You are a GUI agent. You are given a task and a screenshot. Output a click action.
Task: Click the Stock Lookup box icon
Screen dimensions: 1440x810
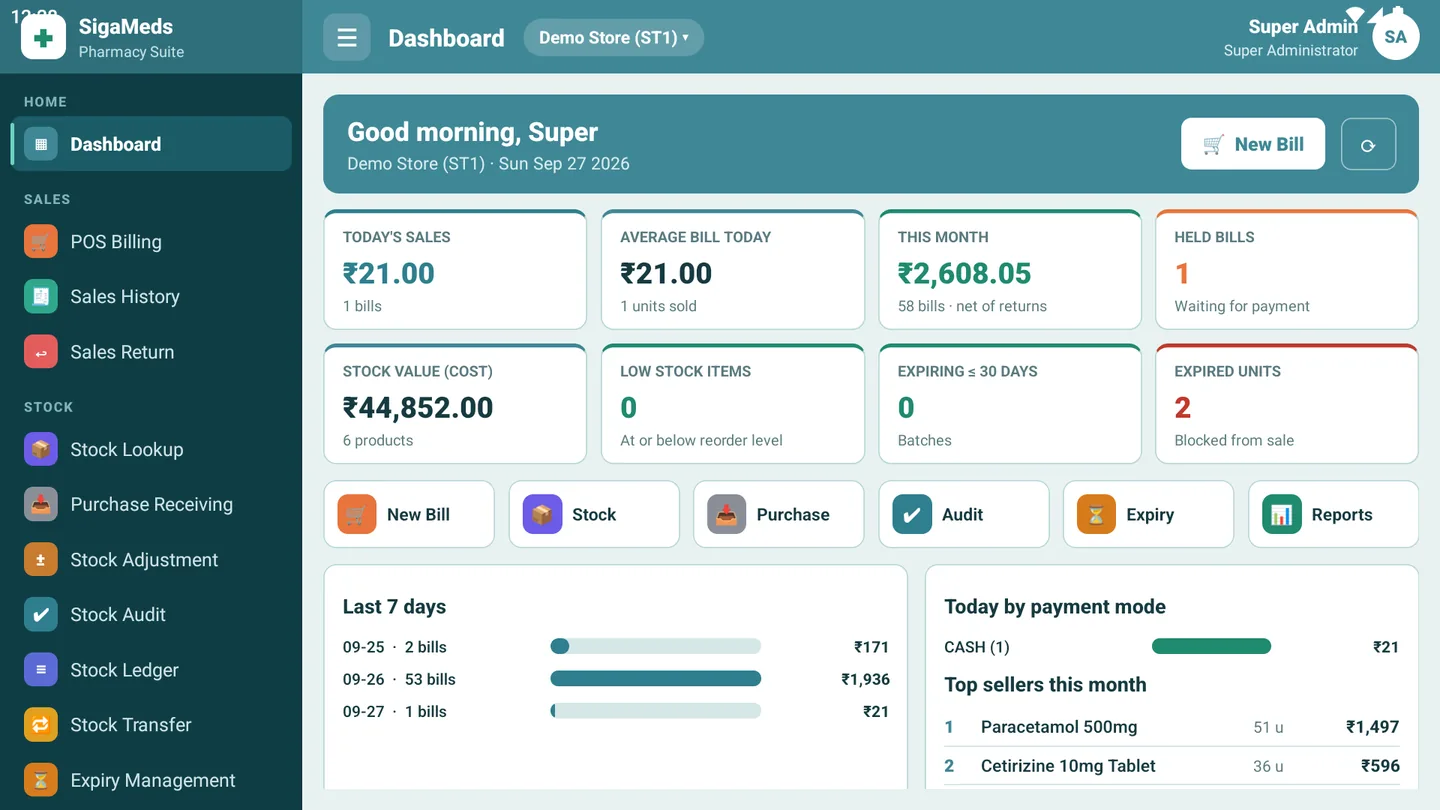pyautogui.click(x=41, y=450)
